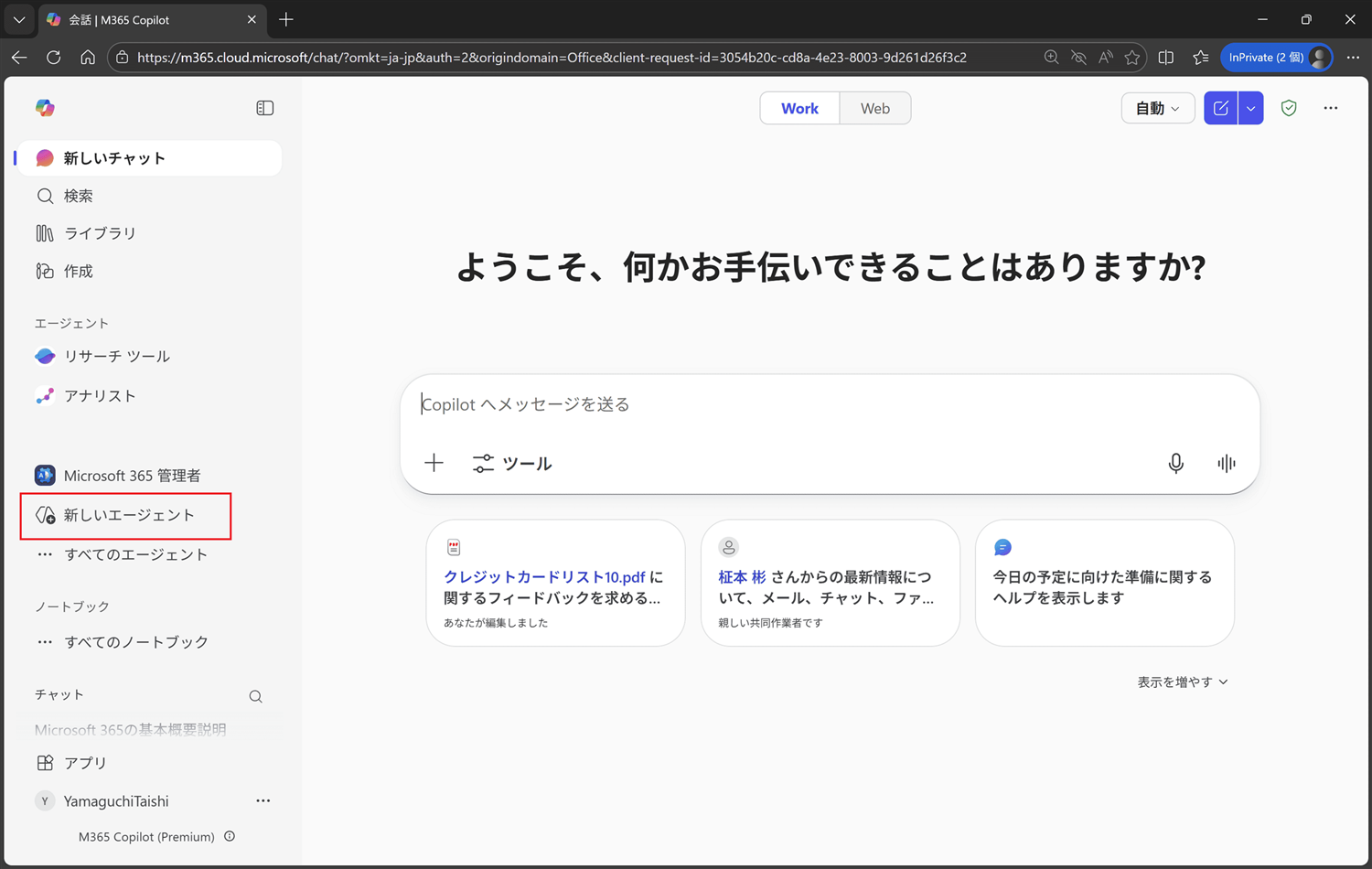Click the microphone dictation icon

tap(1176, 464)
